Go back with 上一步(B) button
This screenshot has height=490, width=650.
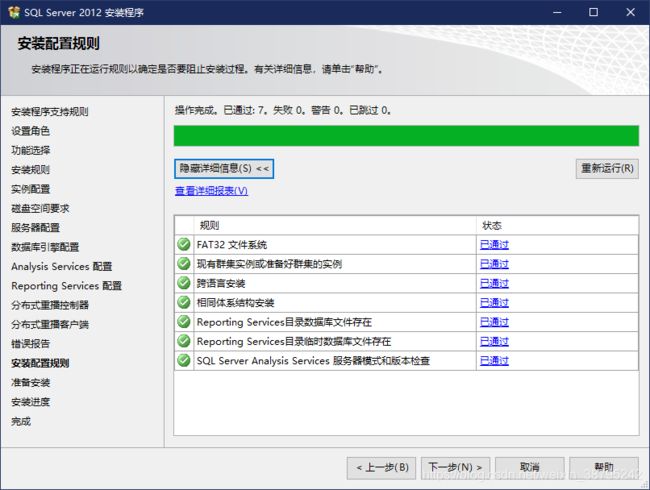(381, 468)
